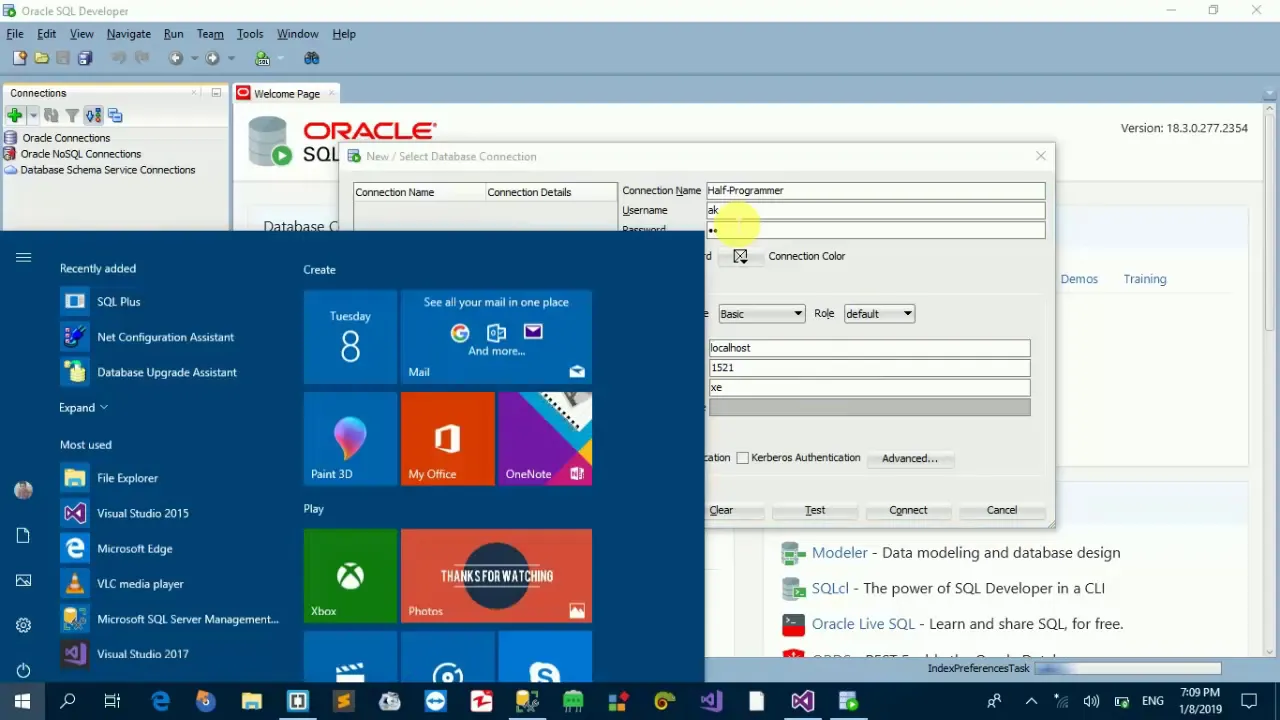This screenshot has width=1280, height=720.
Task: Click Schema Browser icon in Connections panel
Action: pos(93,116)
